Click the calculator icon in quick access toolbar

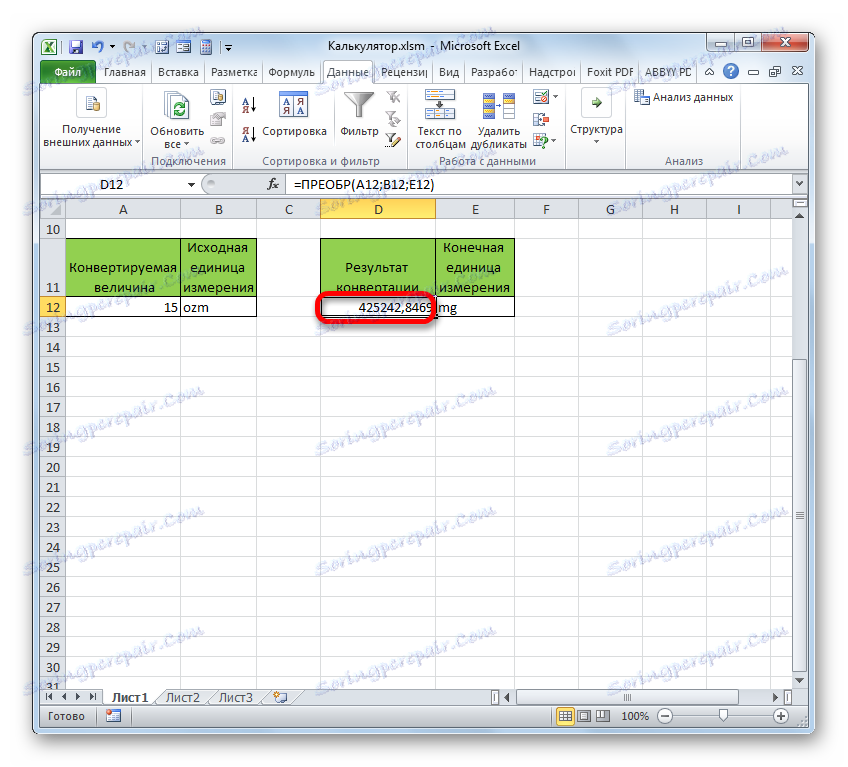206,47
